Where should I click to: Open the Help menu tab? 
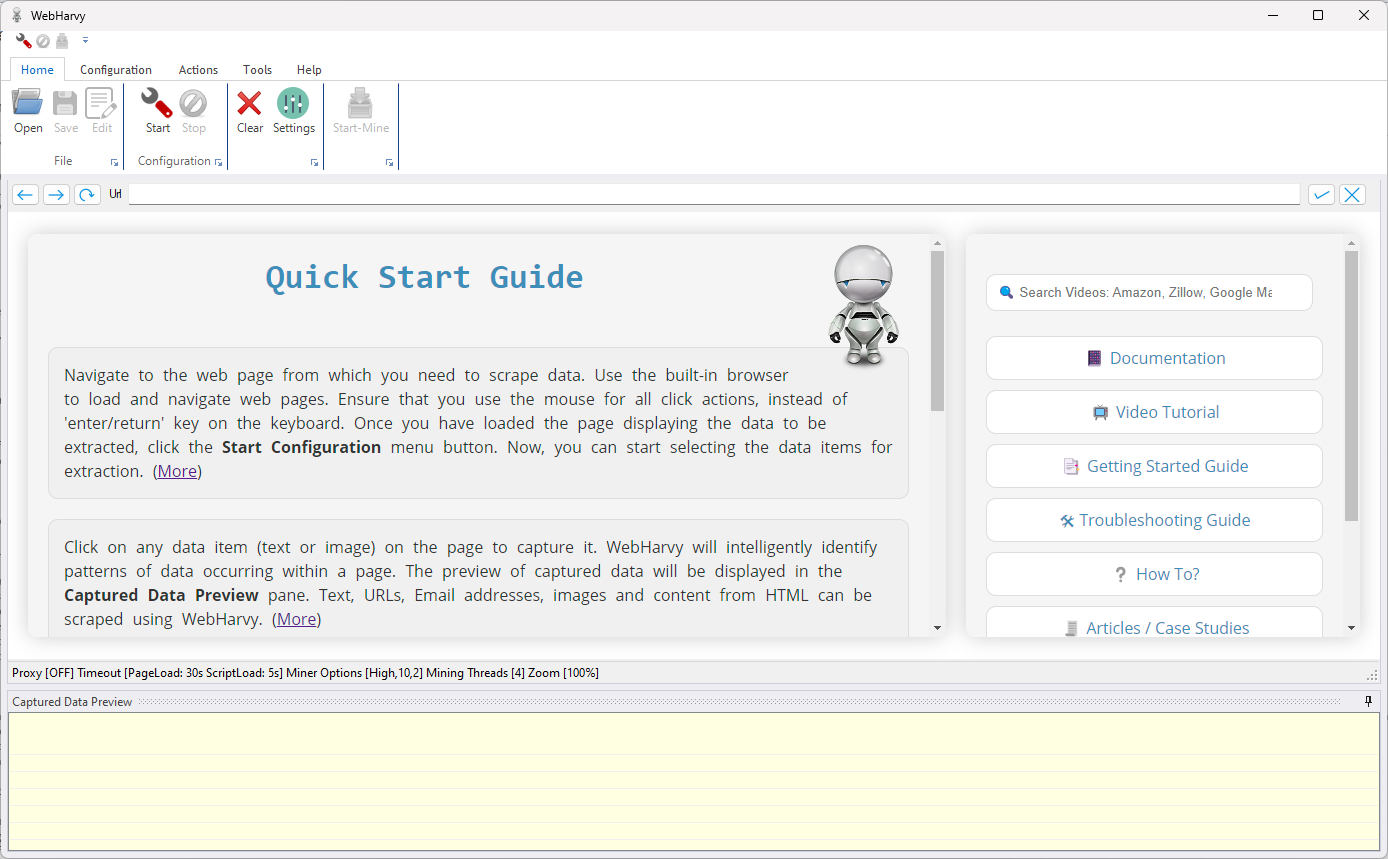pyautogui.click(x=309, y=69)
